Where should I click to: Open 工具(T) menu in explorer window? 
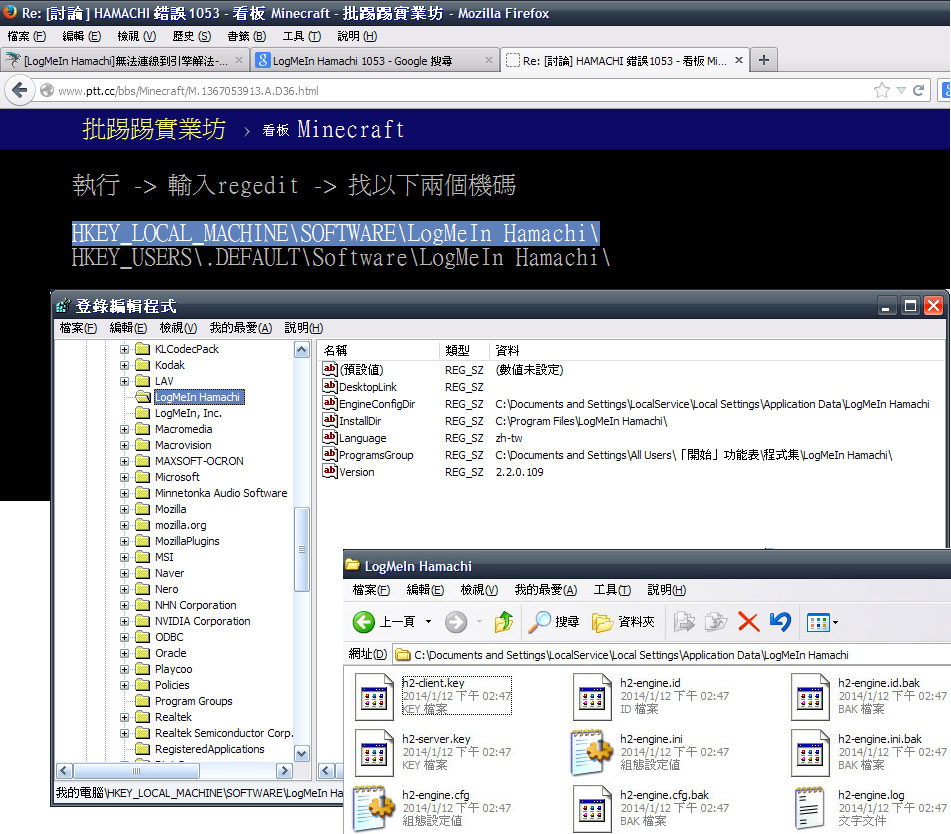611,590
